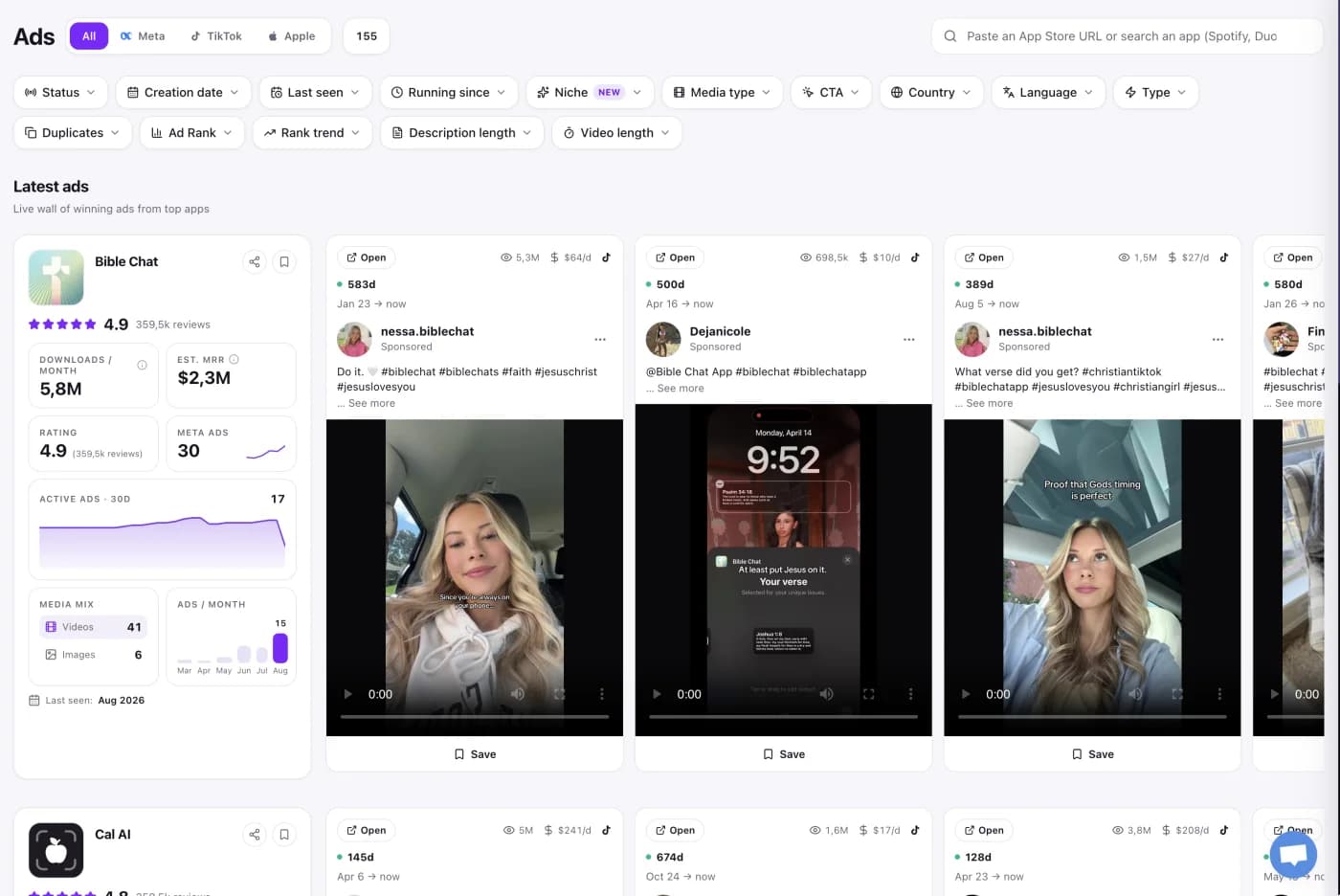Screen dimensions: 1340x896
Task: Play the Dejanicole ad video
Action: click(x=657, y=694)
